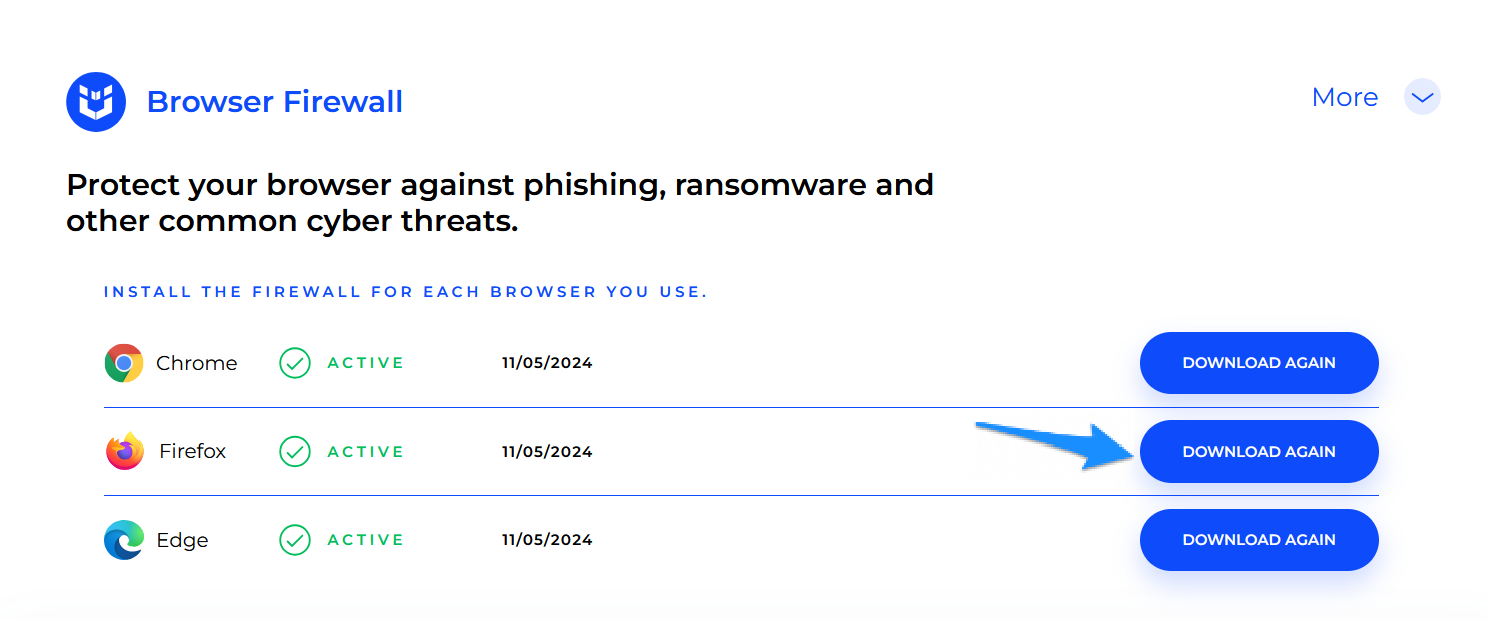Expand the More chevron circle

[x=1422, y=97]
